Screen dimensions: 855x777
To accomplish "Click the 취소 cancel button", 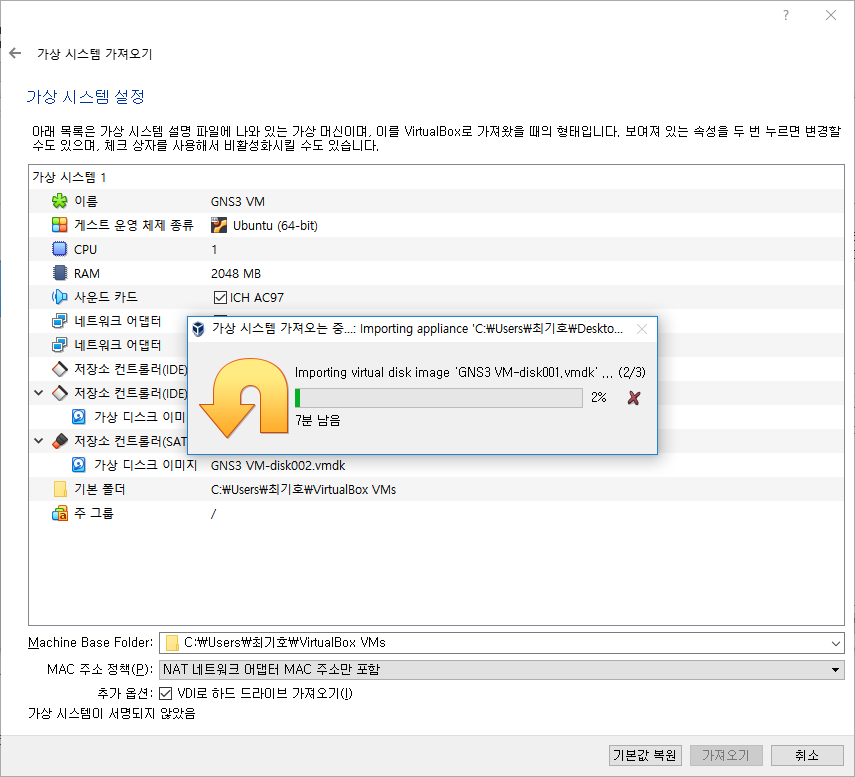I will 807,755.
